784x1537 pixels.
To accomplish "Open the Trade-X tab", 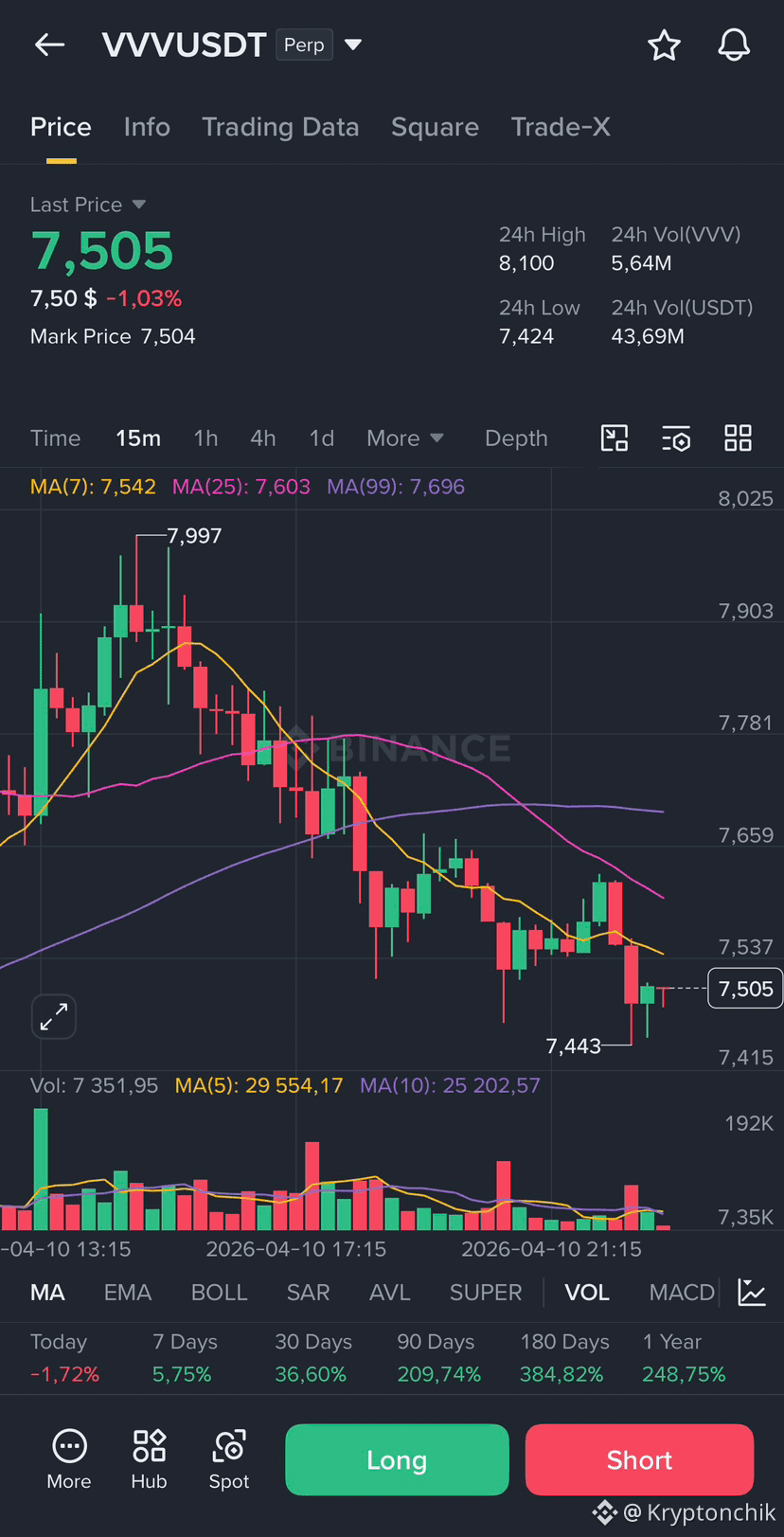I will click(561, 127).
